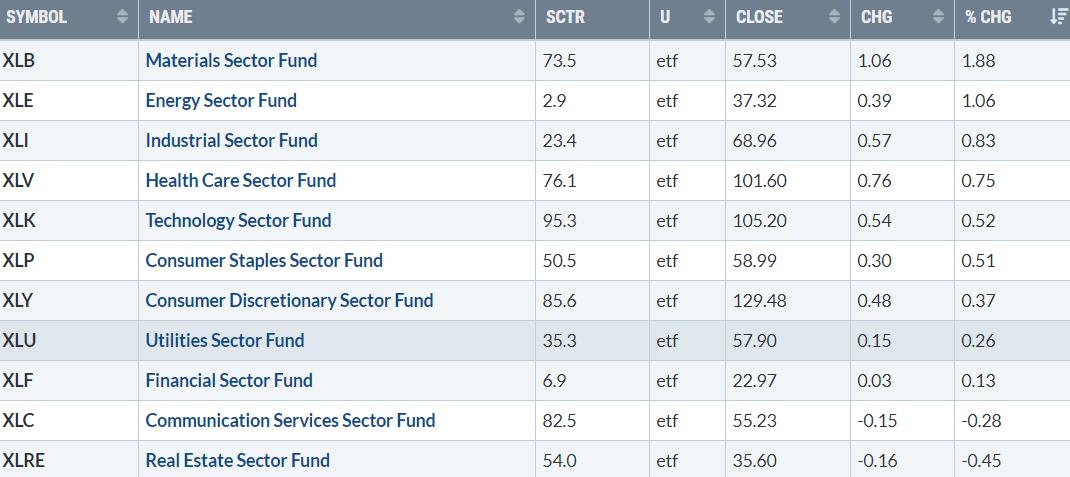Click the sort arrows in NAME column header
The width and height of the screenshot is (1070, 477).
click(519, 17)
